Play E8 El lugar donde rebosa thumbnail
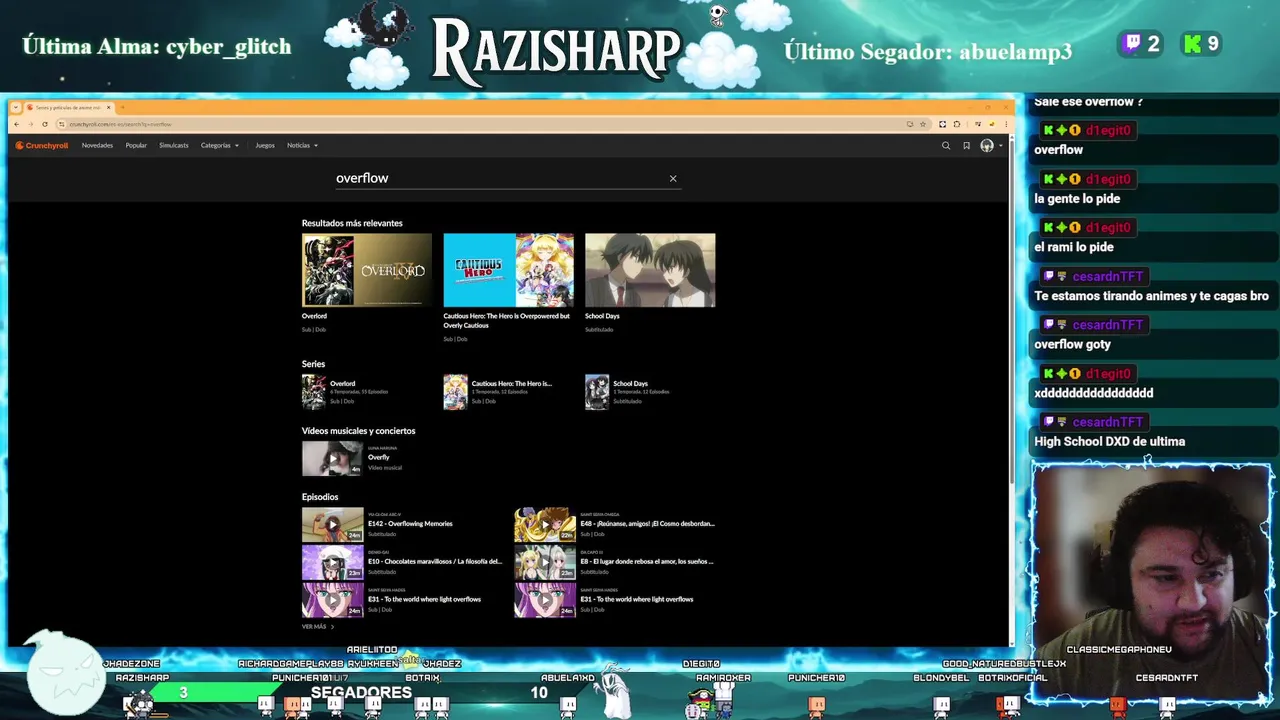1280x720 pixels. [544, 563]
